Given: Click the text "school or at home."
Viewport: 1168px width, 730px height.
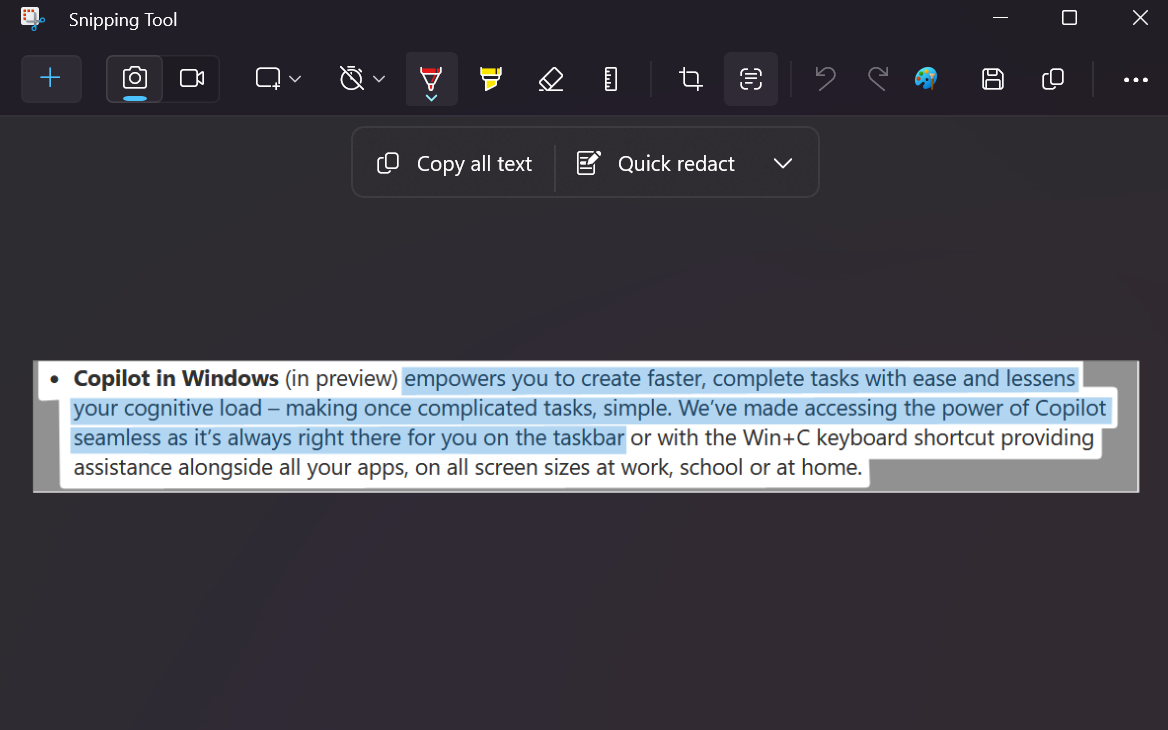Looking at the screenshot, I should [770, 468].
